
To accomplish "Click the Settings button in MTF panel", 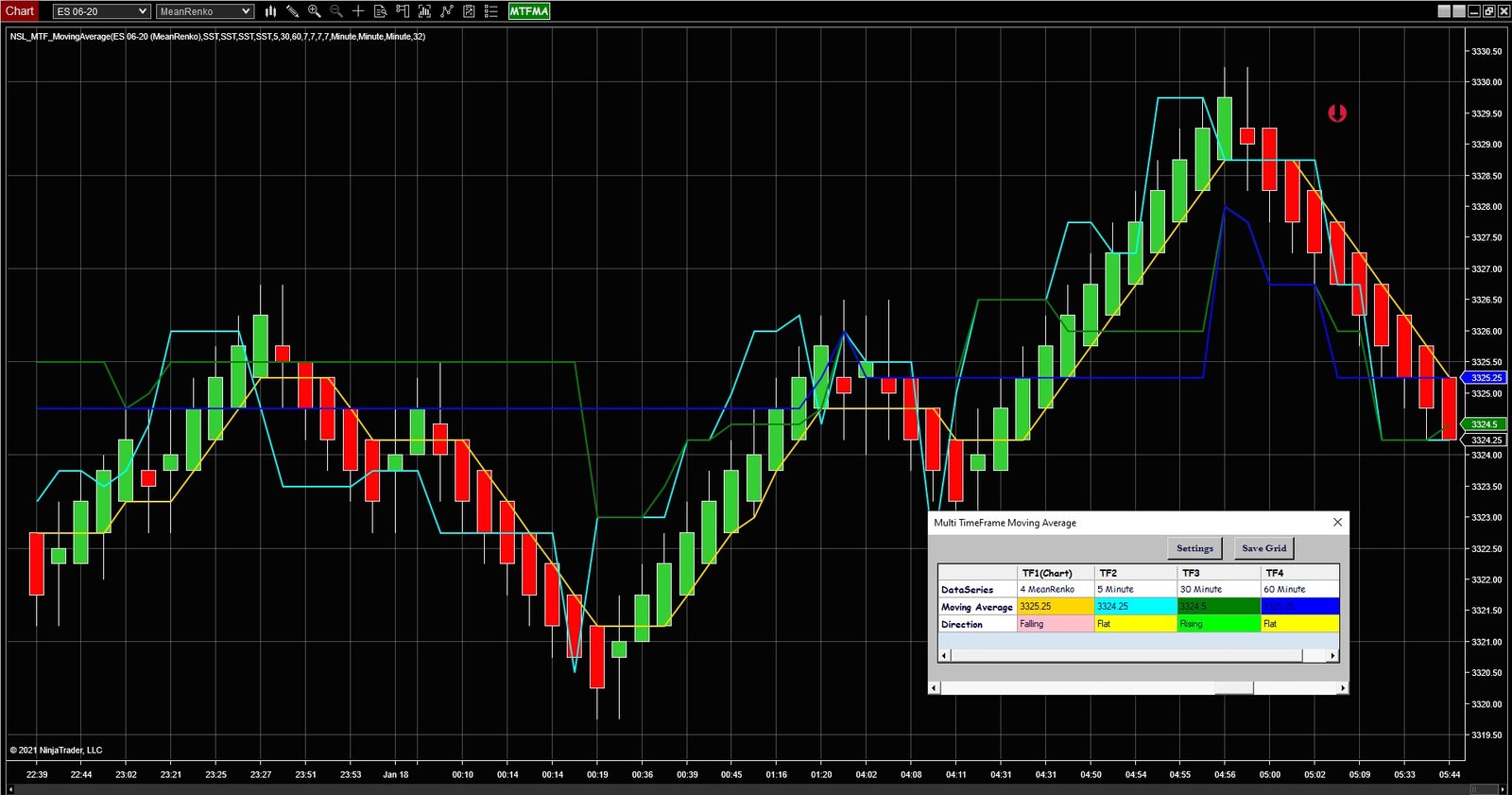I will [1194, 548].
